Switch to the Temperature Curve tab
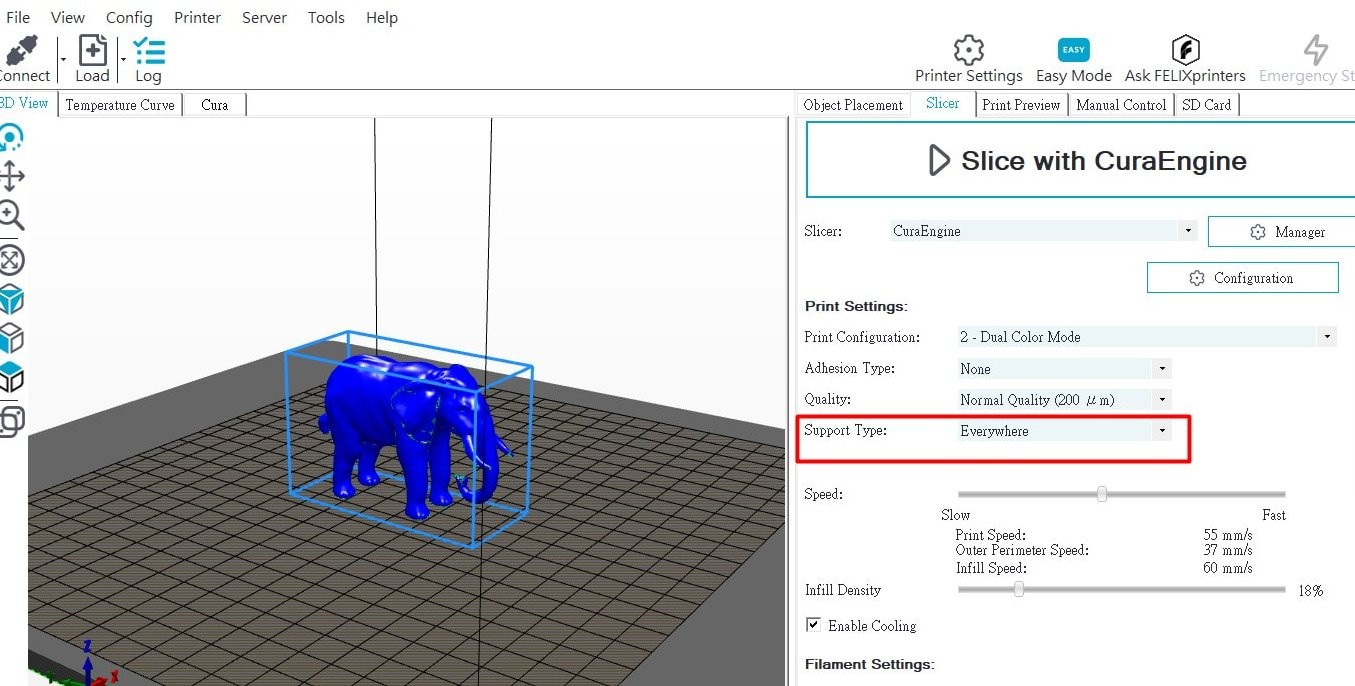The width and height of the screenshot is (1355, 686). click(120, 105)
